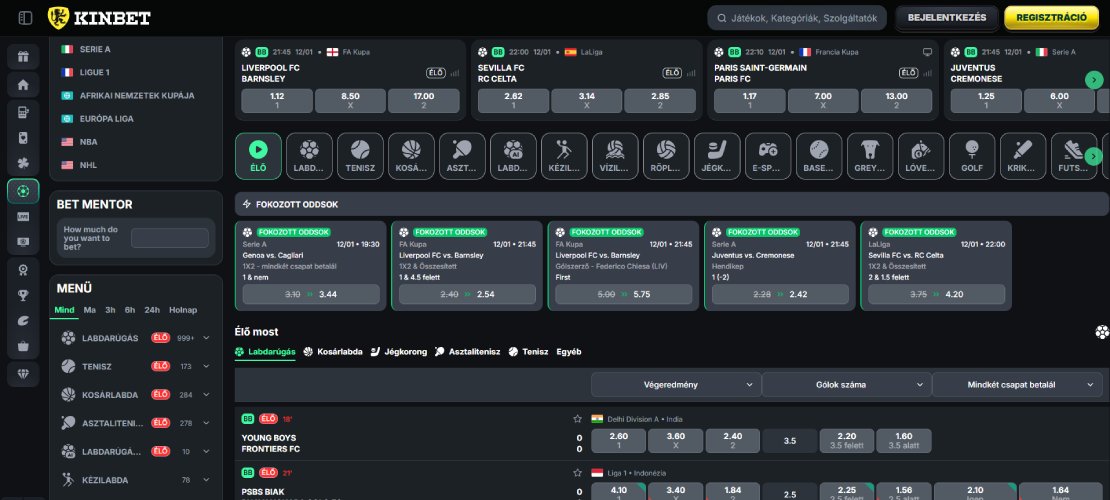Image resolution: width=1110 pixels, height=500 pixels.
Task: Select the E-SP... esports category tile
Action: [768, 156]
